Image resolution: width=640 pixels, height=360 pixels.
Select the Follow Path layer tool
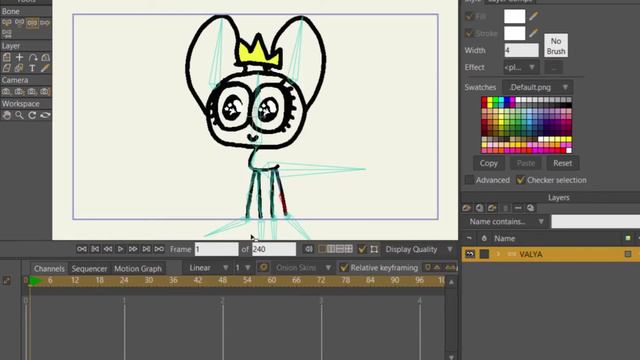click(x=32, y=57)
